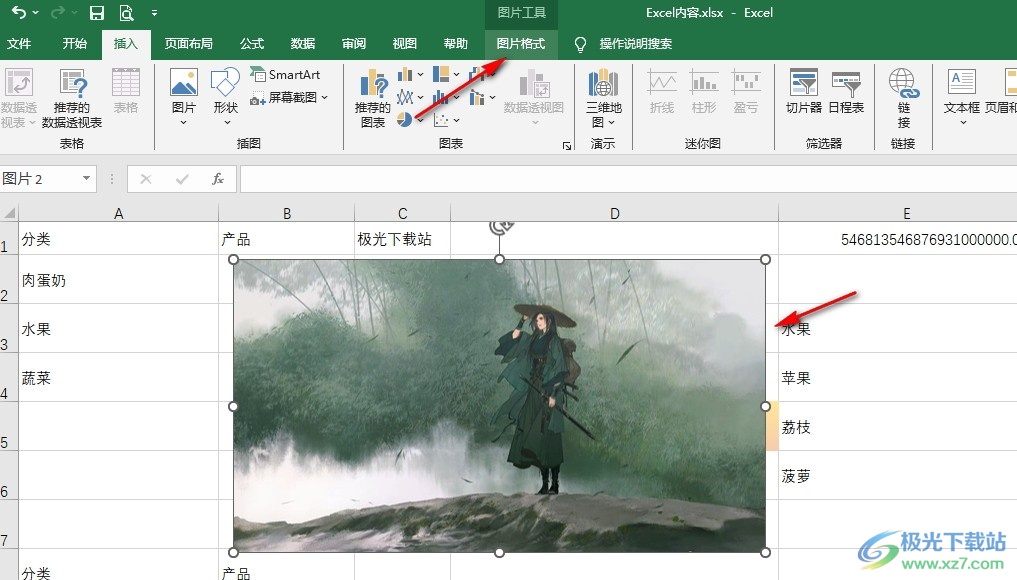The width and height of the screenshot is (1017, 580).
Task: Click the Select All corner triangle
Action: point(9,213)
